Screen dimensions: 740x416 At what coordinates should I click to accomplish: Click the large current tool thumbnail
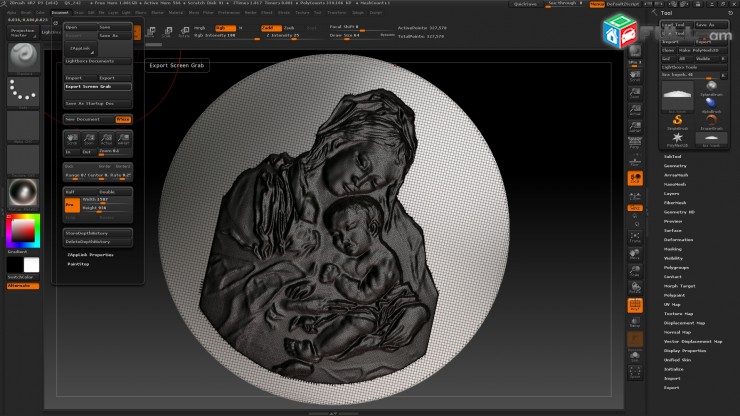click(x=677, y=96)
